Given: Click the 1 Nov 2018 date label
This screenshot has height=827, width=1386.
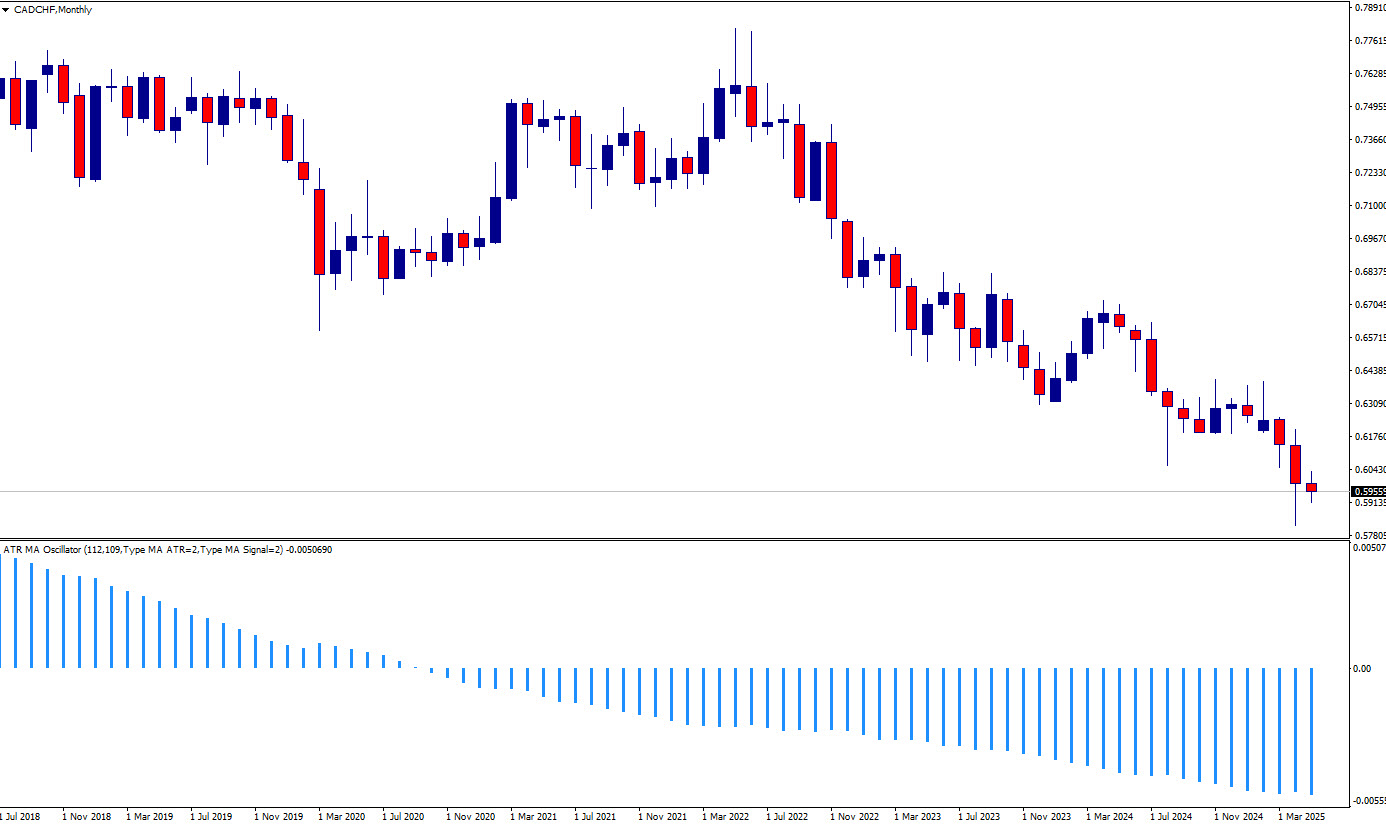Looking at the screenshot, I should pyautogui.click(x=85, y=817).
